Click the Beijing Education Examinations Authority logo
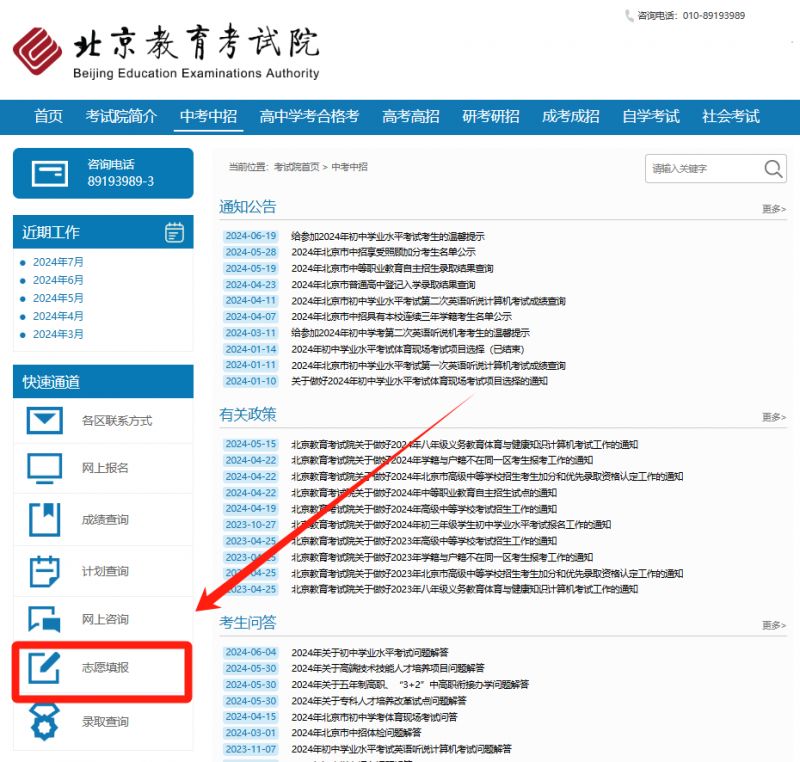800x762 pixels. 166,52
